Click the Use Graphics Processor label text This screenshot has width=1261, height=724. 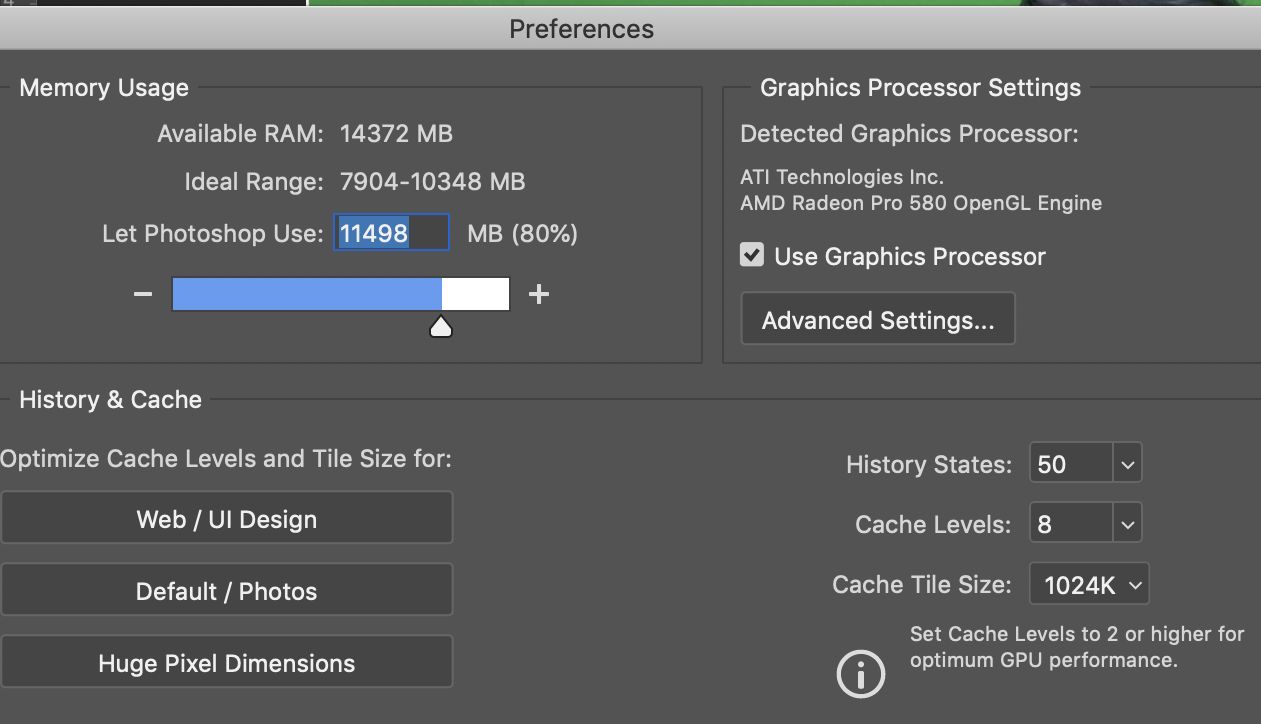pyautogui.click(x=909, y=257)
